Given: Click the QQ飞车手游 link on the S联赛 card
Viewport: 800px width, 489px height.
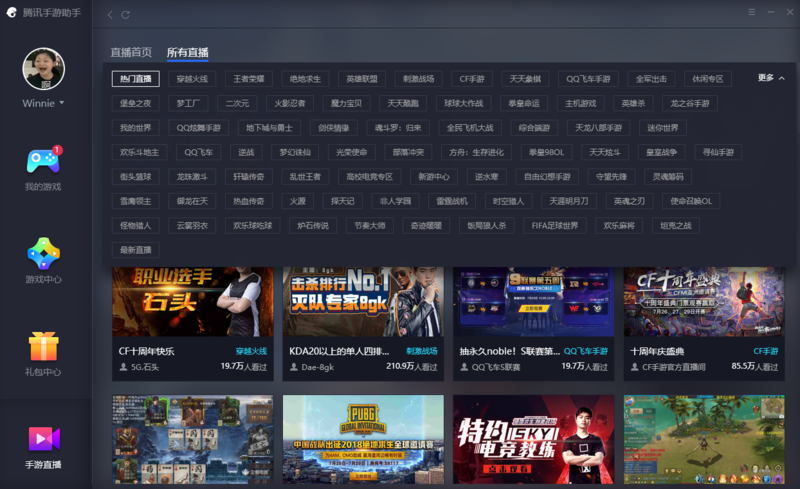Looking at the screenshot, I should click(586, 351).
